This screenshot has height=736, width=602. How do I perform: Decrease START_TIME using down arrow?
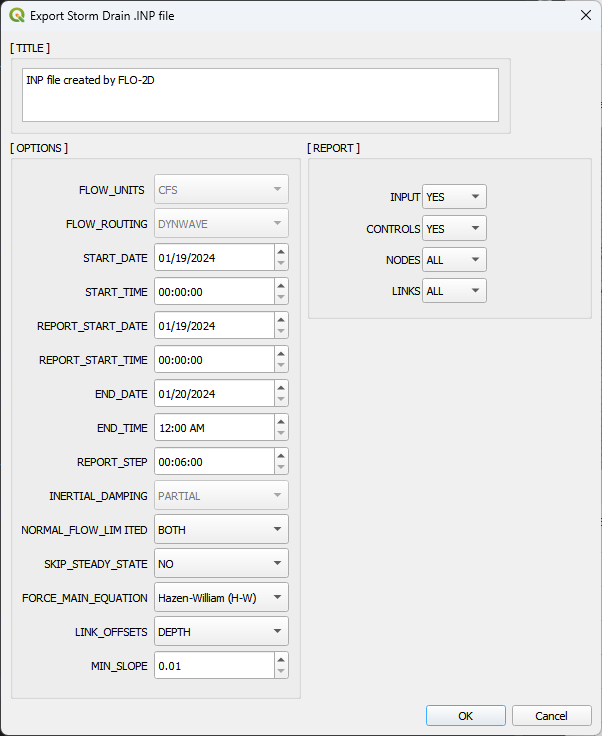[281, 298]
